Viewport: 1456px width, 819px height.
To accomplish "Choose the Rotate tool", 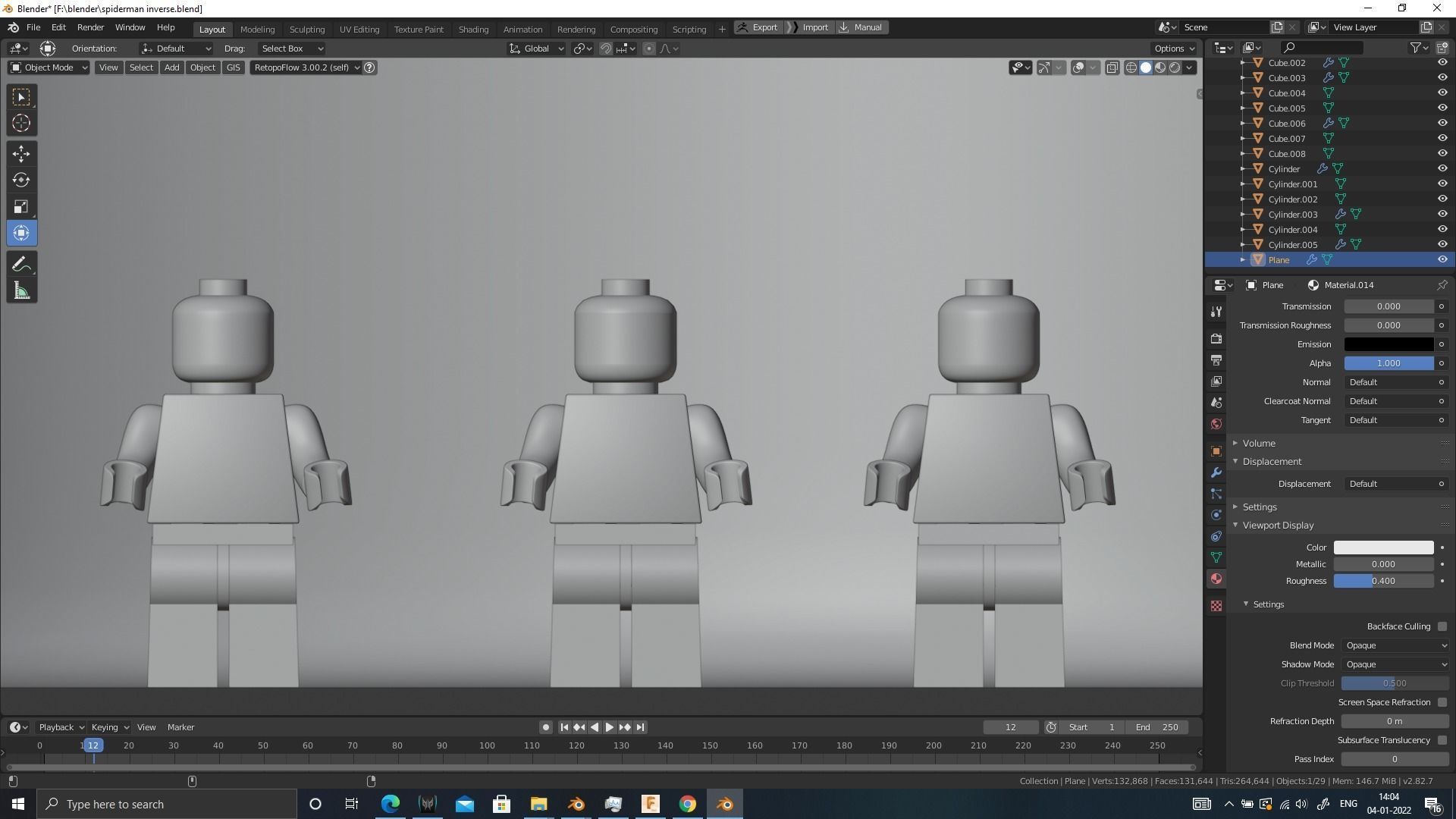I will point(21,180).
